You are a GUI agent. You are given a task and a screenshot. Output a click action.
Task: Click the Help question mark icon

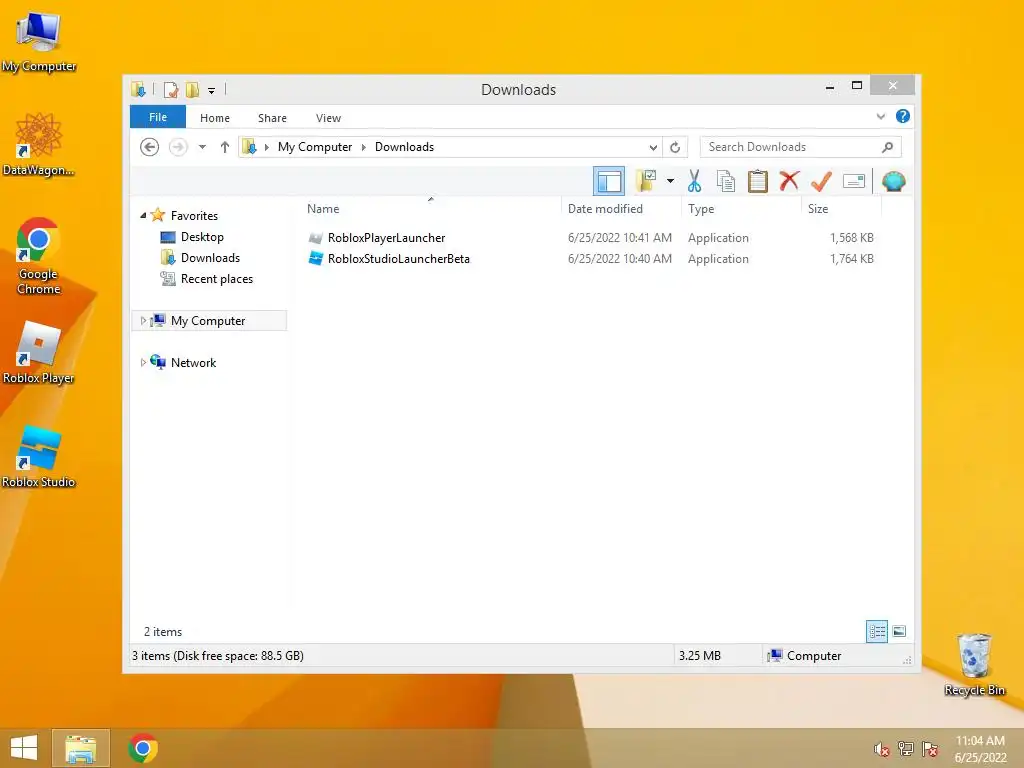pos(903,116)
